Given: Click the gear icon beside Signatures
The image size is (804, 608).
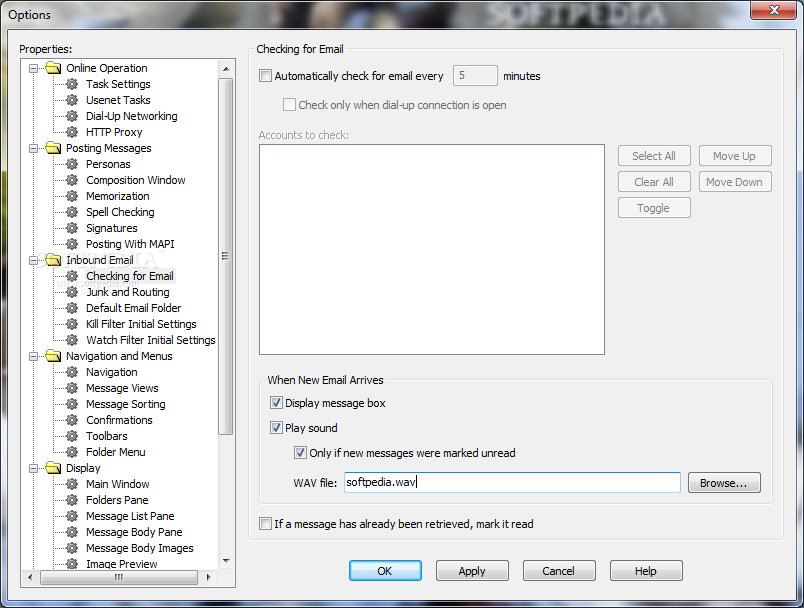Looking at the screenshot, I should [72, 228].
